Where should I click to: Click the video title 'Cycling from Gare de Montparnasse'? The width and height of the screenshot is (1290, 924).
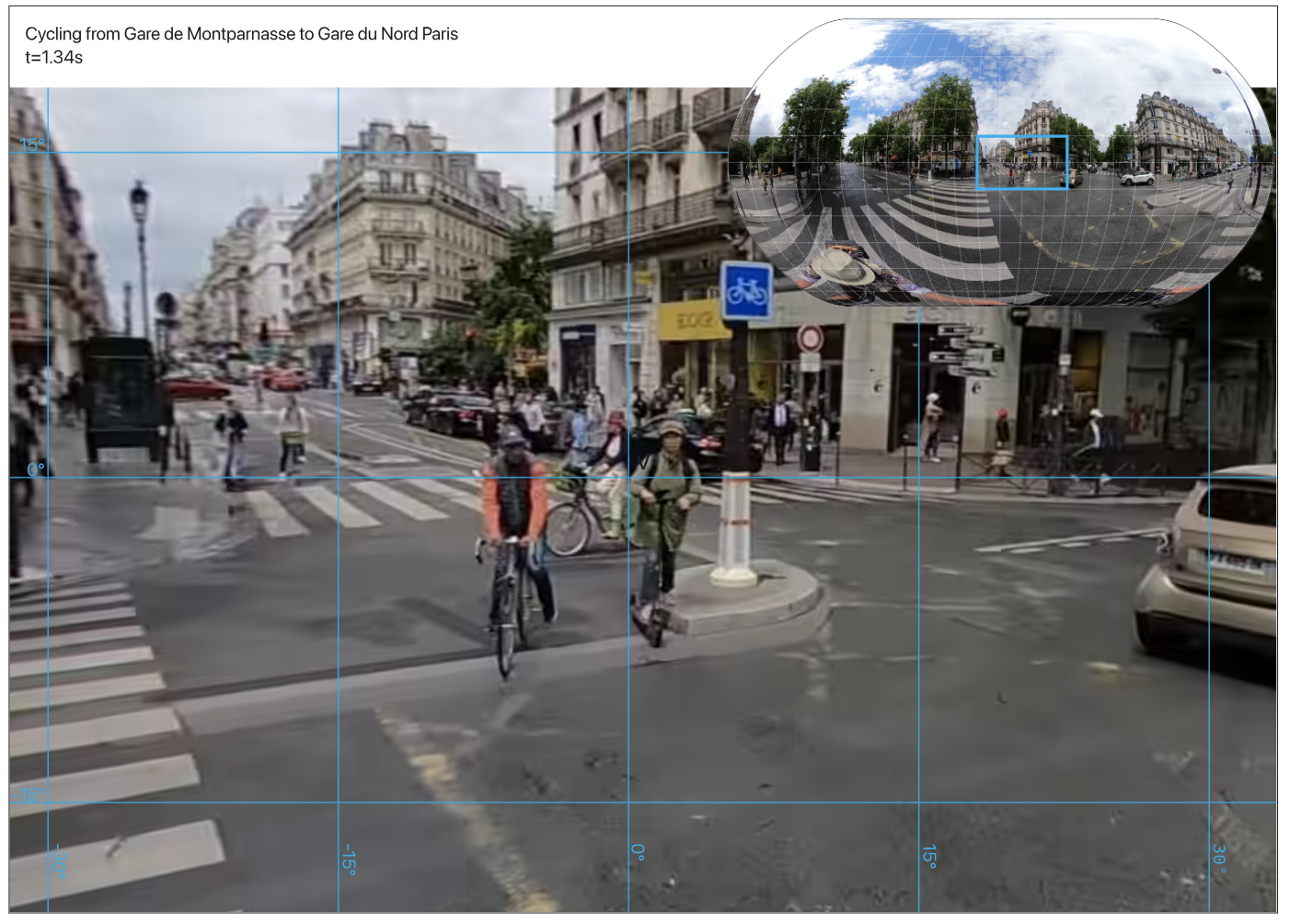click(241, 34)
